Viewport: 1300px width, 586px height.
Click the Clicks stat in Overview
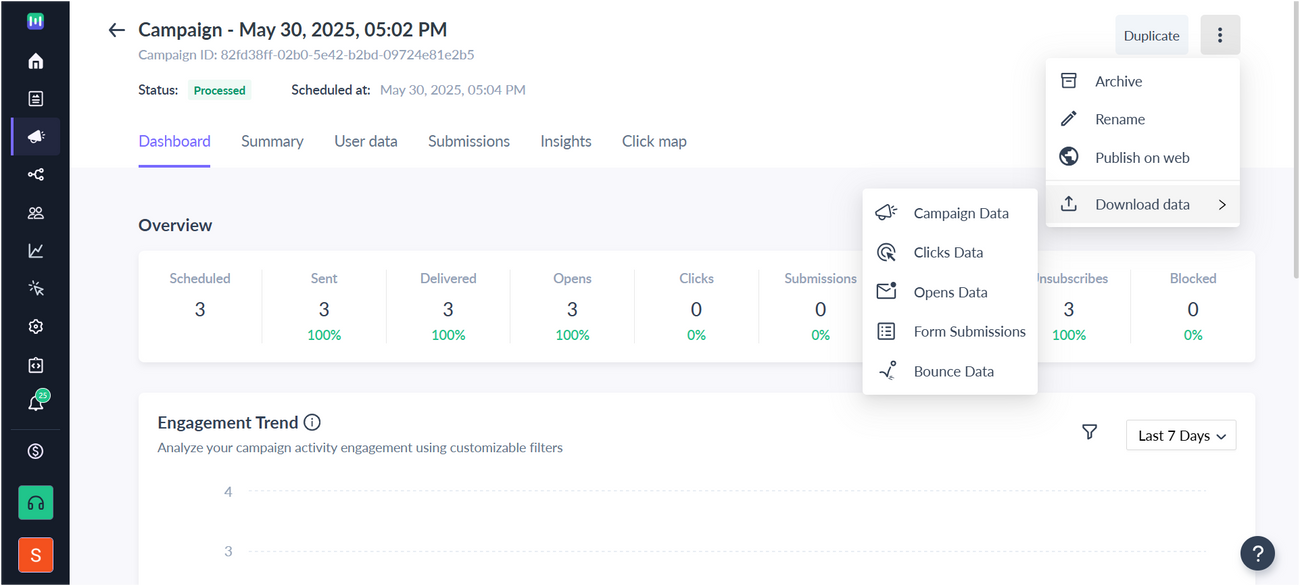coord(696,306)
